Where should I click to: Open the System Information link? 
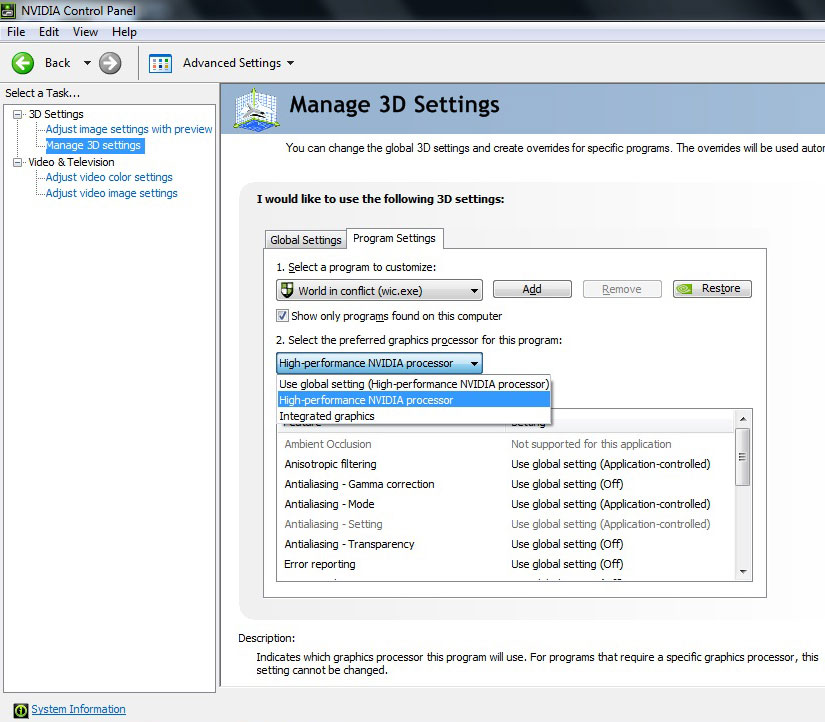click(x=78, y=709)
